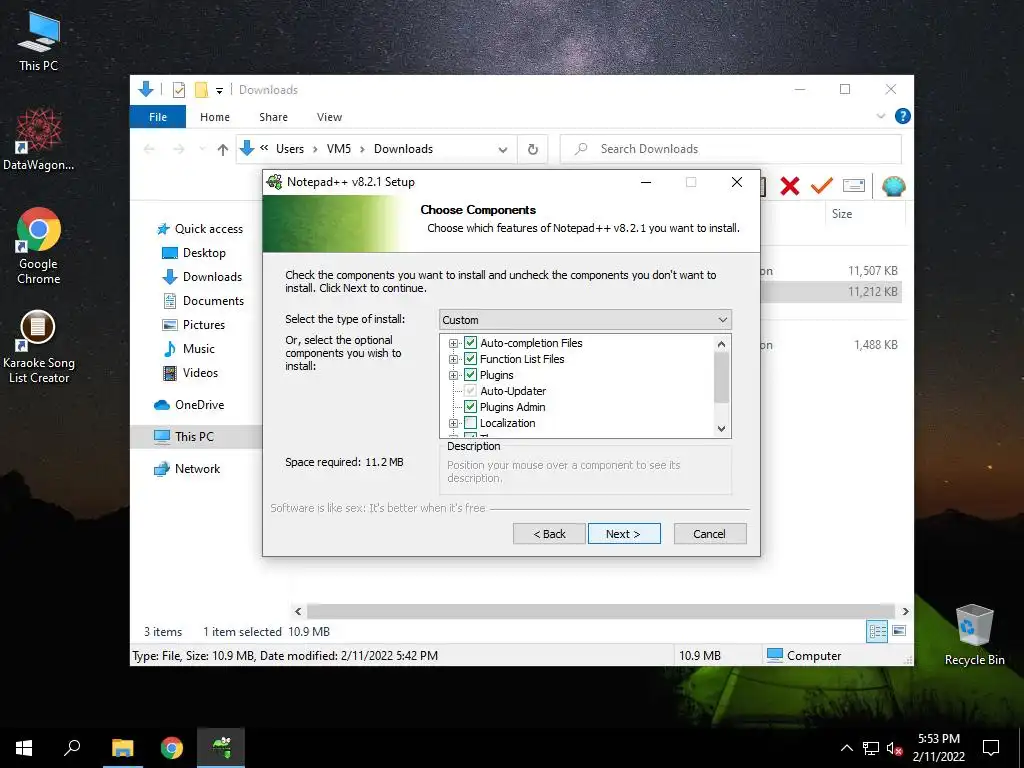Click the address bar double chevron

tap(264, 148)
